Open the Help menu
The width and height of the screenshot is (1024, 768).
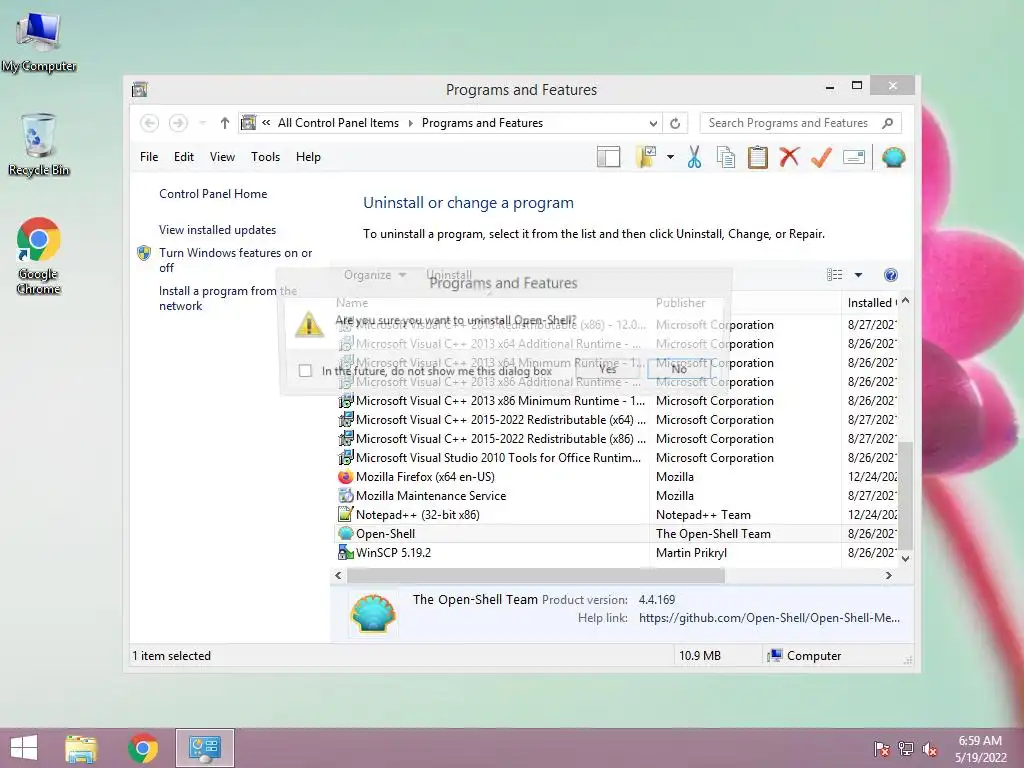click(308, 157)
